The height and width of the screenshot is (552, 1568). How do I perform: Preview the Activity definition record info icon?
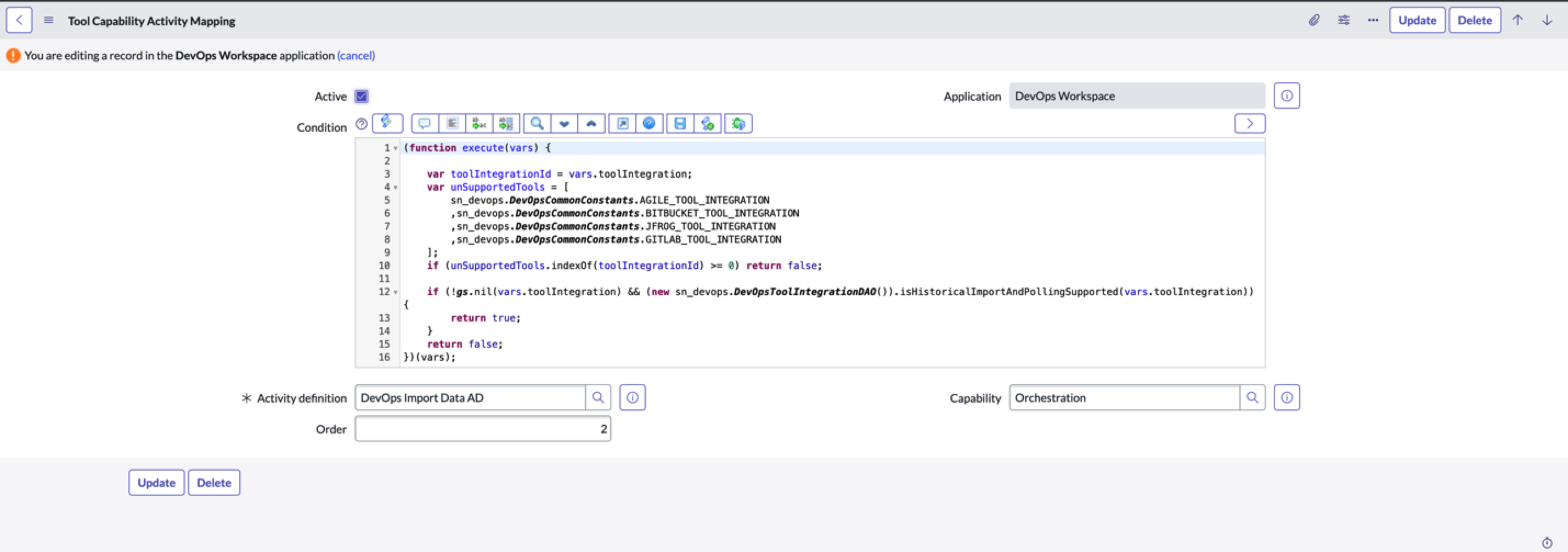click(x=633, y=397)
